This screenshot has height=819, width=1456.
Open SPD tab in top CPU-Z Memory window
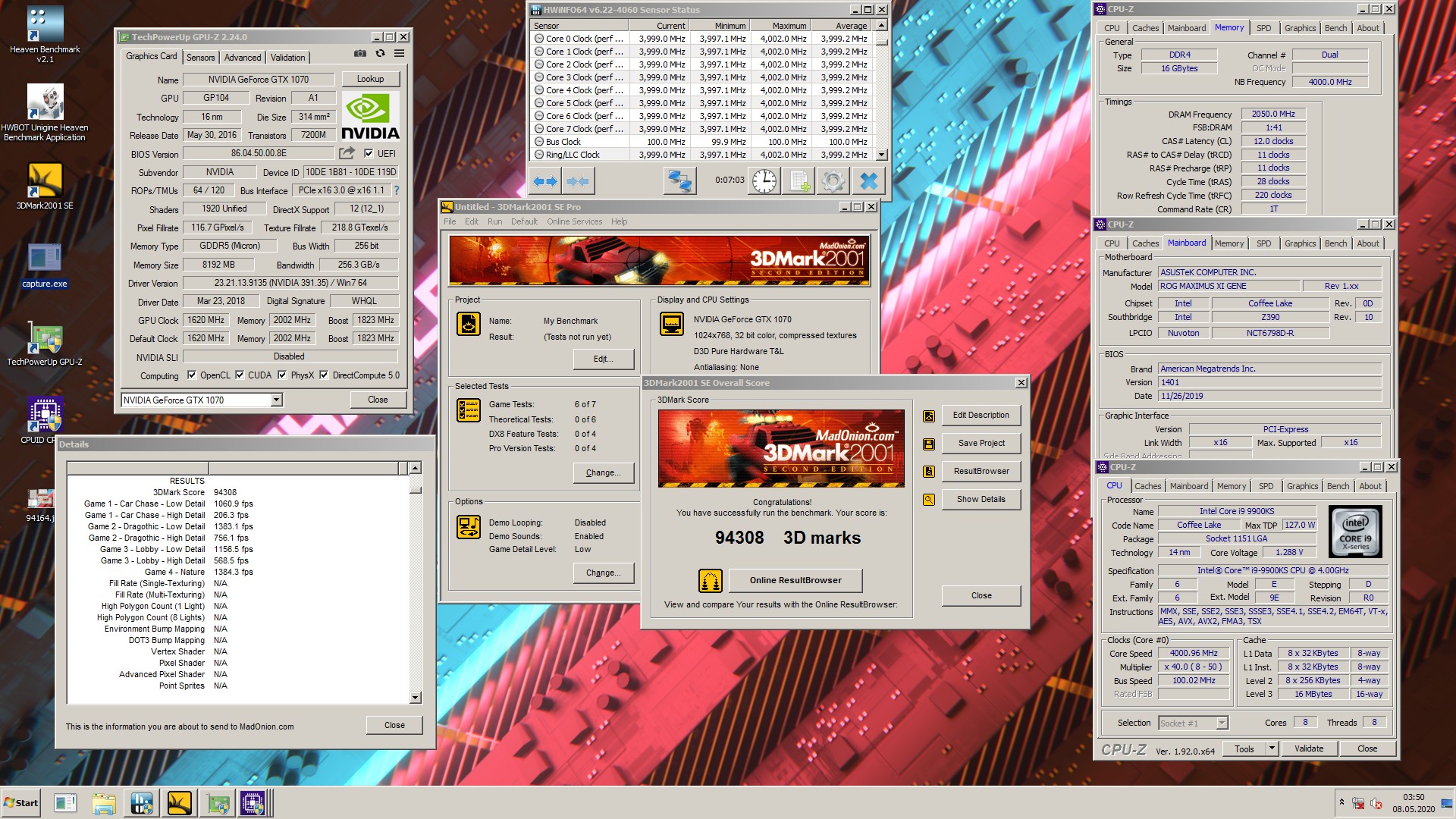pos(1263,28)
